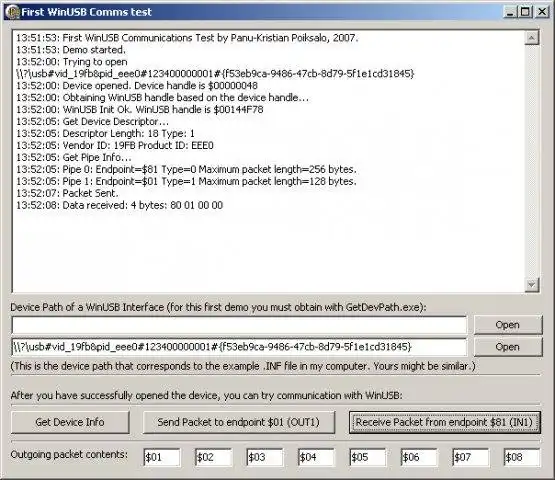
Task: Click the log's vertical scrollbar track
Action: coord(532,161)
